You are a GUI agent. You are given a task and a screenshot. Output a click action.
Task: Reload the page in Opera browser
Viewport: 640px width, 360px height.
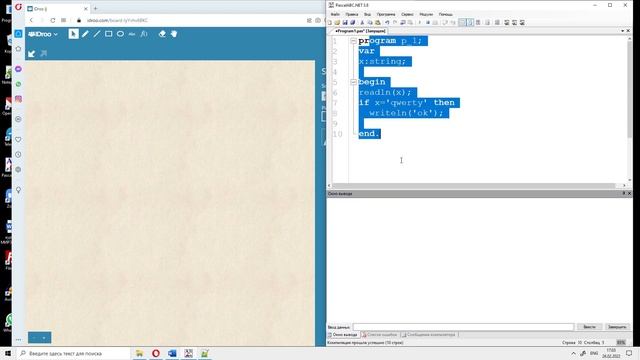tap(53, 20)
